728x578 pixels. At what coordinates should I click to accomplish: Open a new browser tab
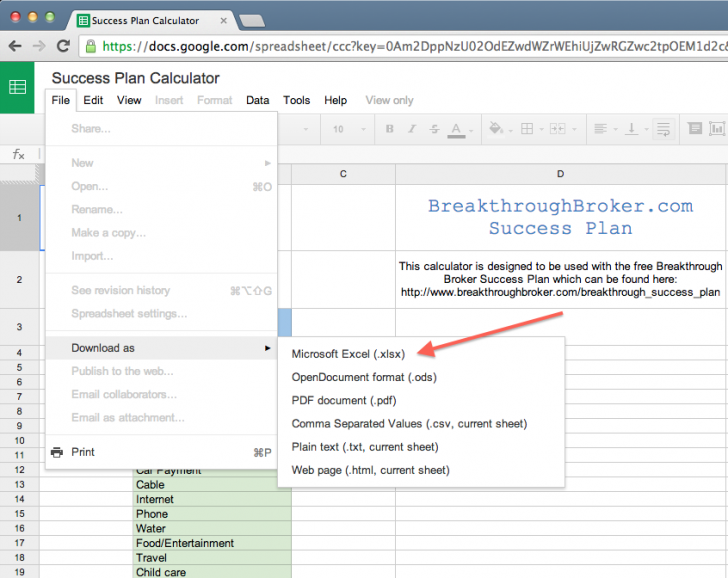252,21
